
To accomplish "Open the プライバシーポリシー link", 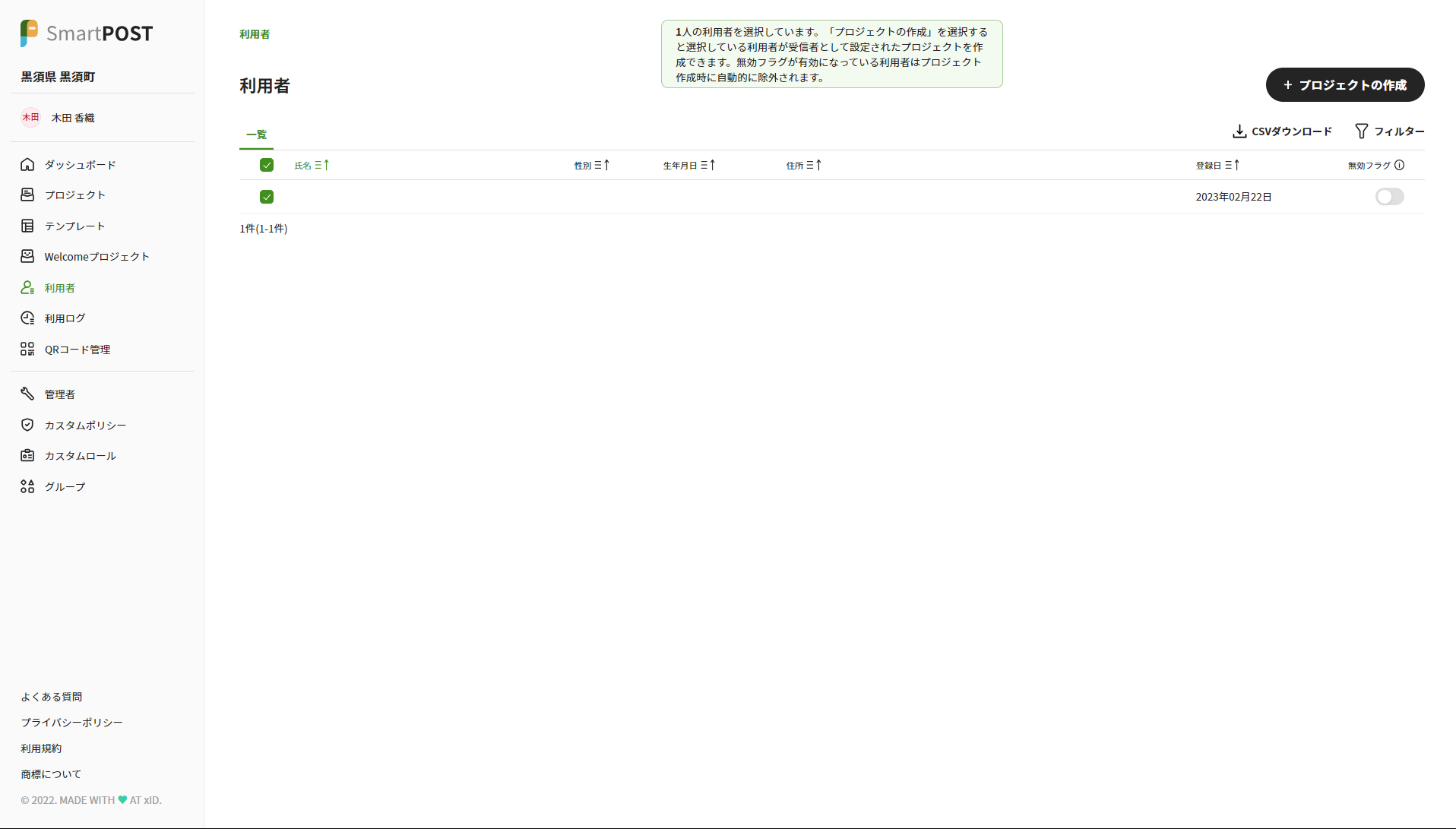I will [x=71, y=722].
